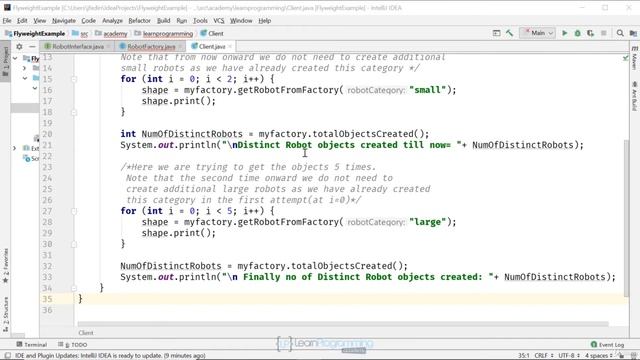640x360 pixels.
Task: Click the Client breadcrumb below the editor
Action: point(86,333)
